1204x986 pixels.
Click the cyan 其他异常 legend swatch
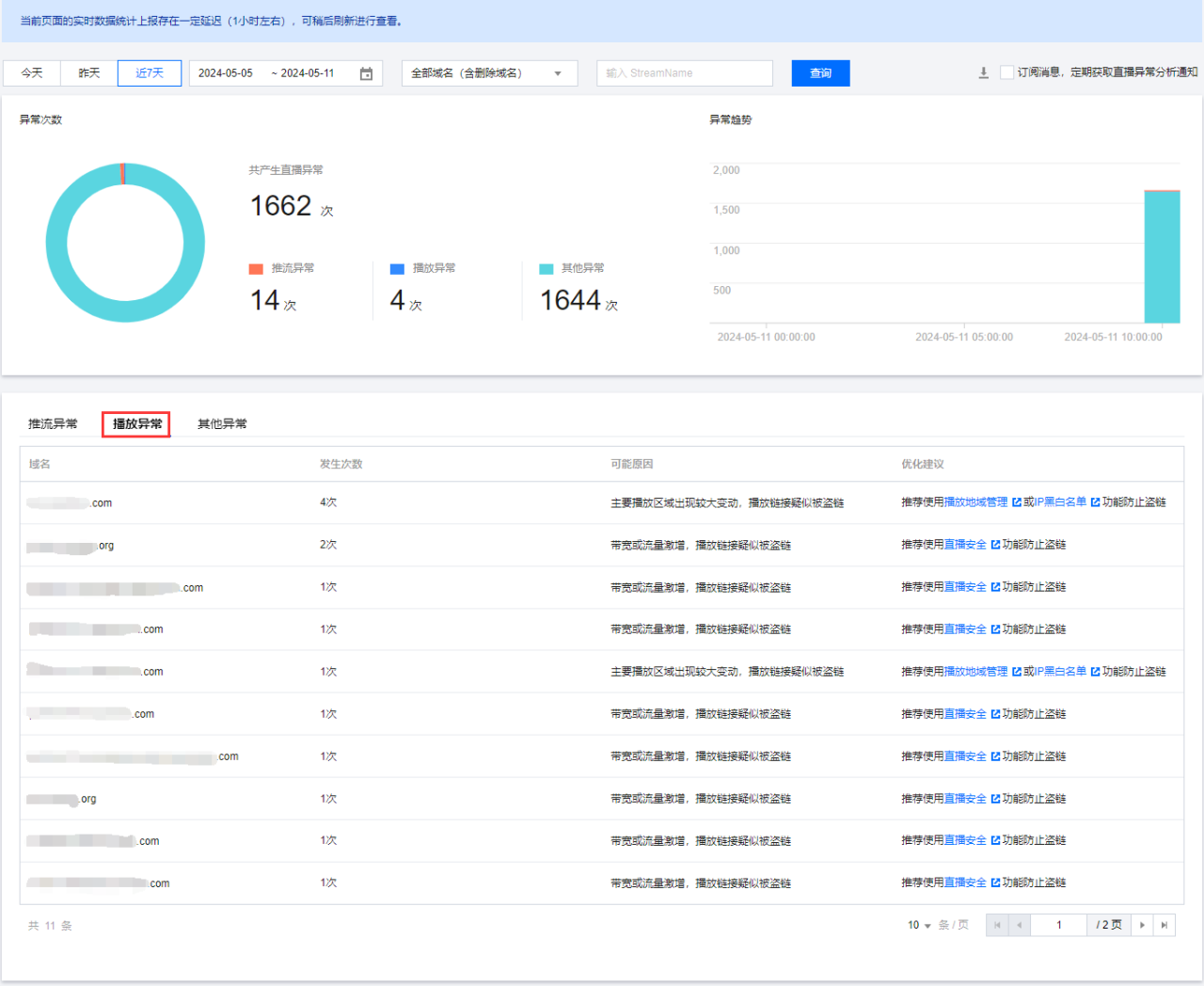[x=546, y=269]
